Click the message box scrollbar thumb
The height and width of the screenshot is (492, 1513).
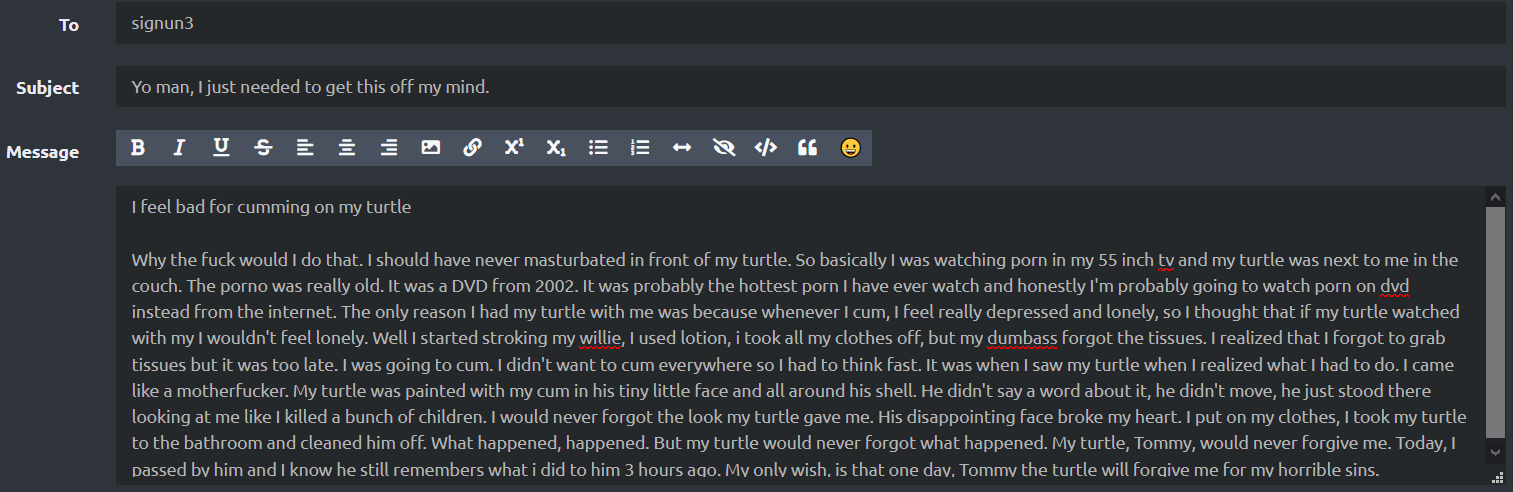[x=1495, y=322]
